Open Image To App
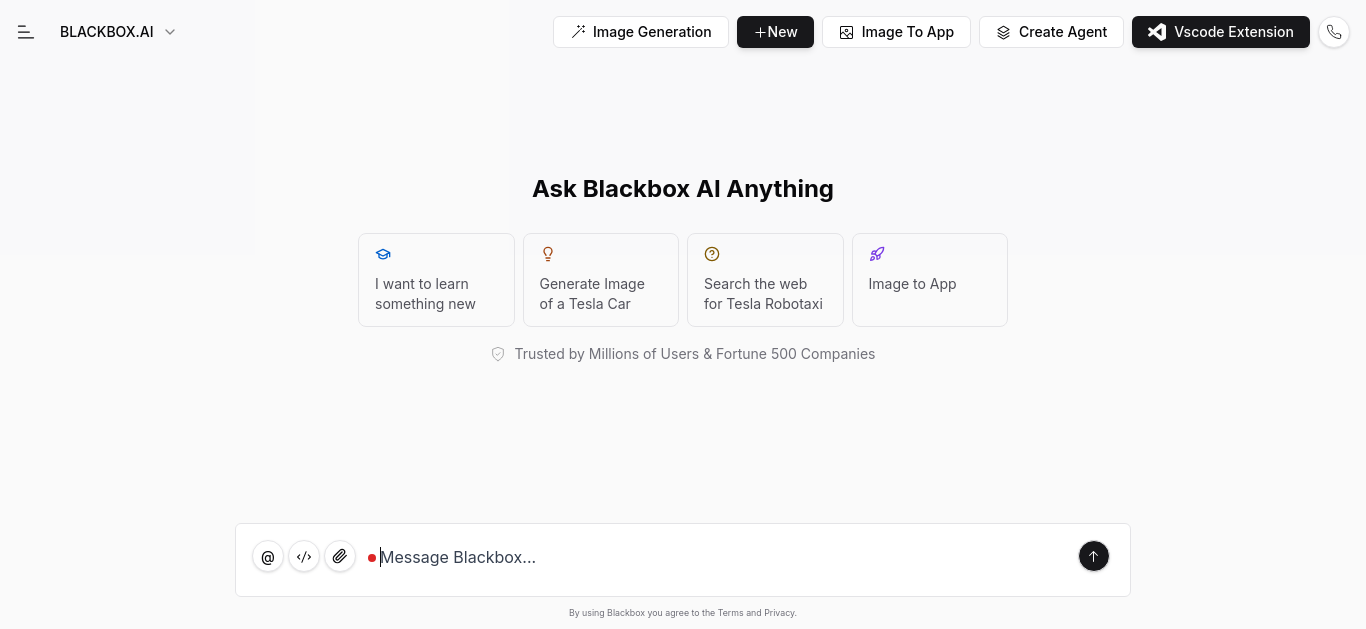Viewport: 1366px width, 629px height. [x=896, y=32]
